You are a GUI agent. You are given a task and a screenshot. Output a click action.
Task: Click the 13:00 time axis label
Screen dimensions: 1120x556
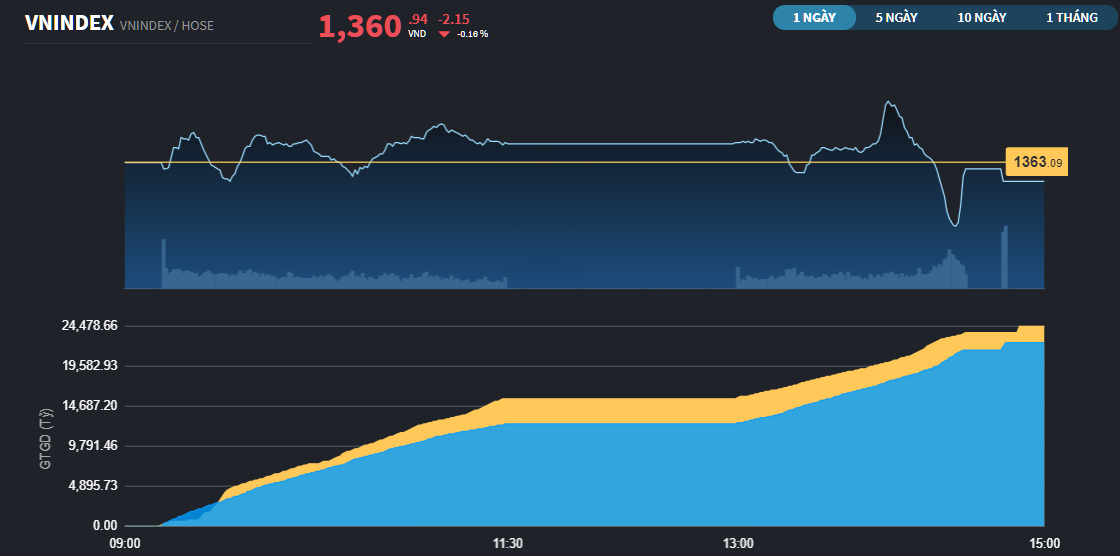(x=738, y=543)
